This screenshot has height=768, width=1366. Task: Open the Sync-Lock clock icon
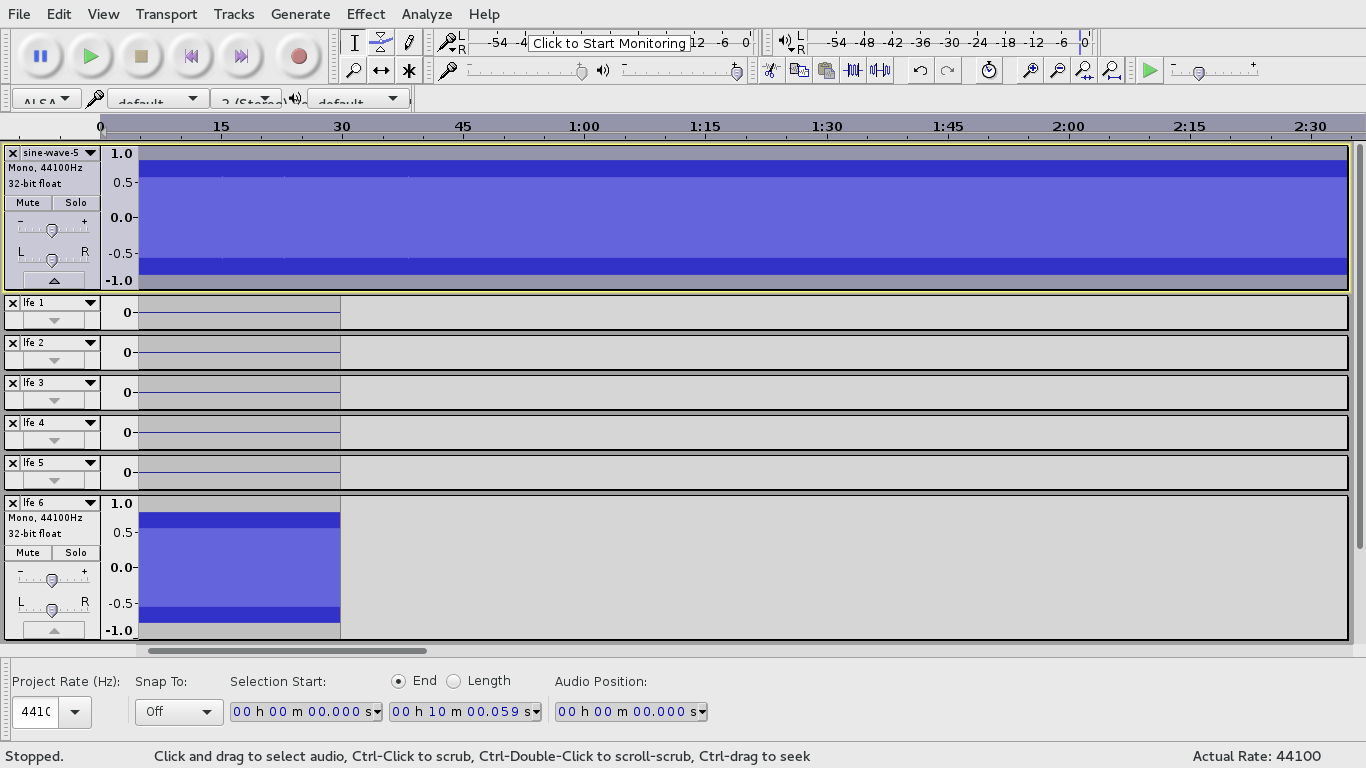click(988, 70)
